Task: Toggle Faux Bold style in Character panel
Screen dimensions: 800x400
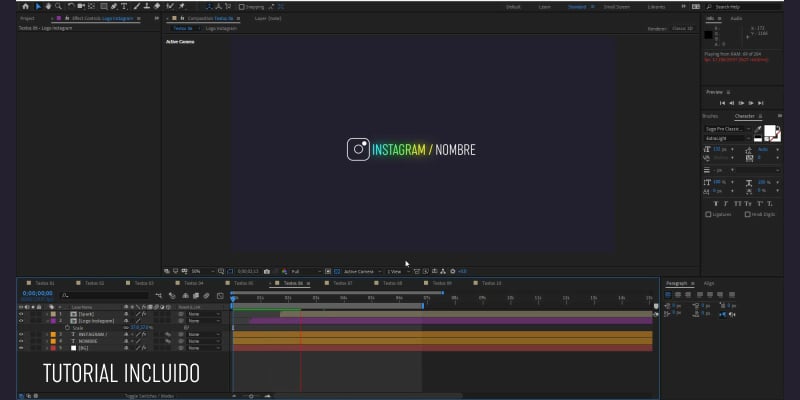Action: (715, 204)
